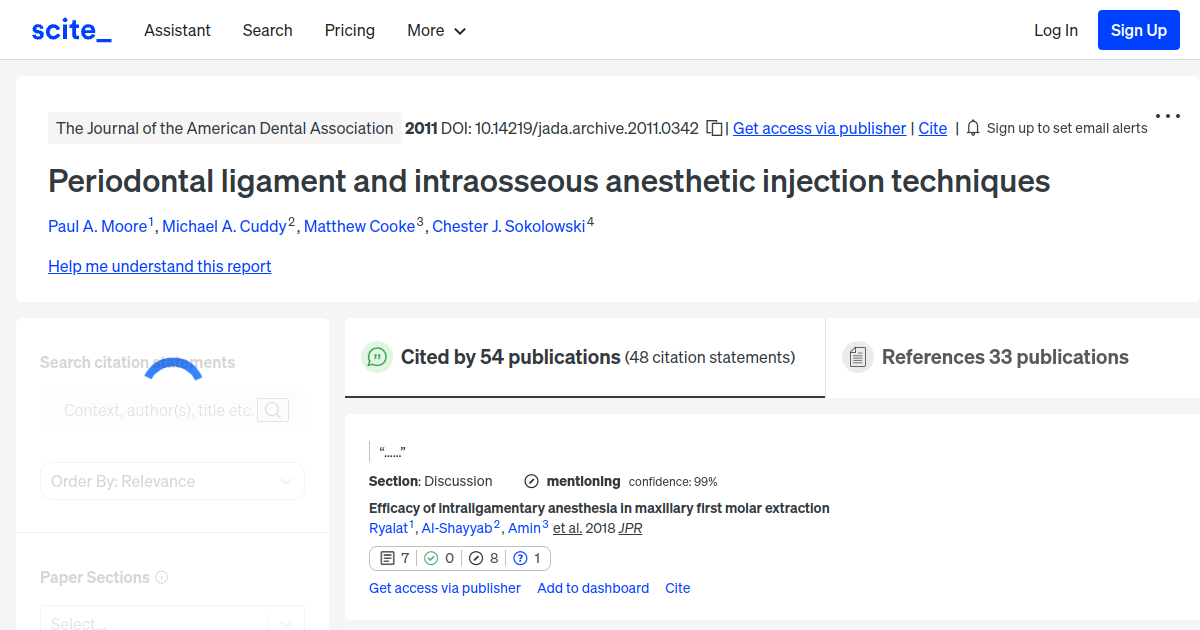The width and height of the screenshot is (1200, 630).
Task: Click the magnifier icon in citation search
Action: click(x=272, y=410)
